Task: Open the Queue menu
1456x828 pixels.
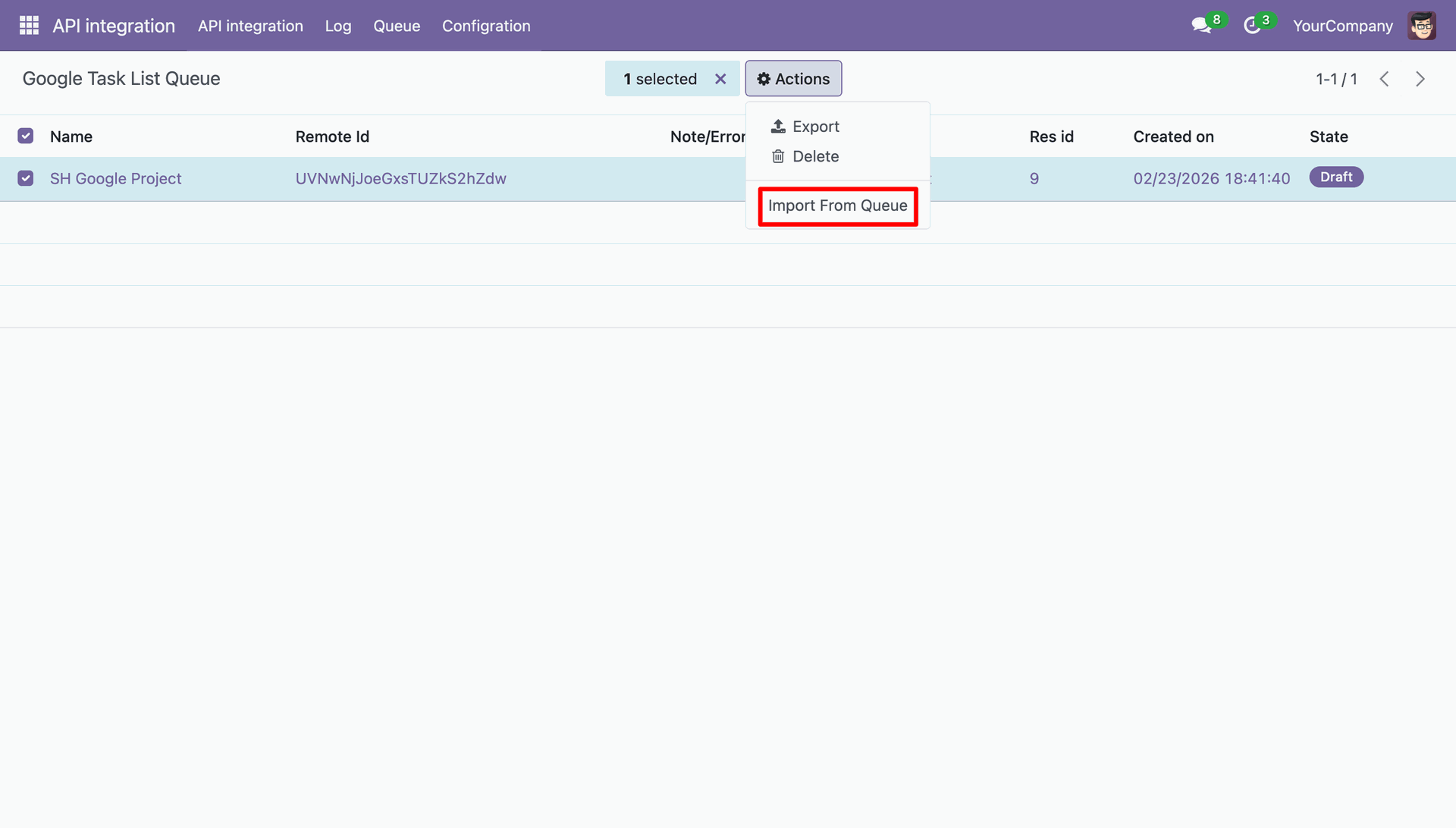Action: click(x=397, y=26)
